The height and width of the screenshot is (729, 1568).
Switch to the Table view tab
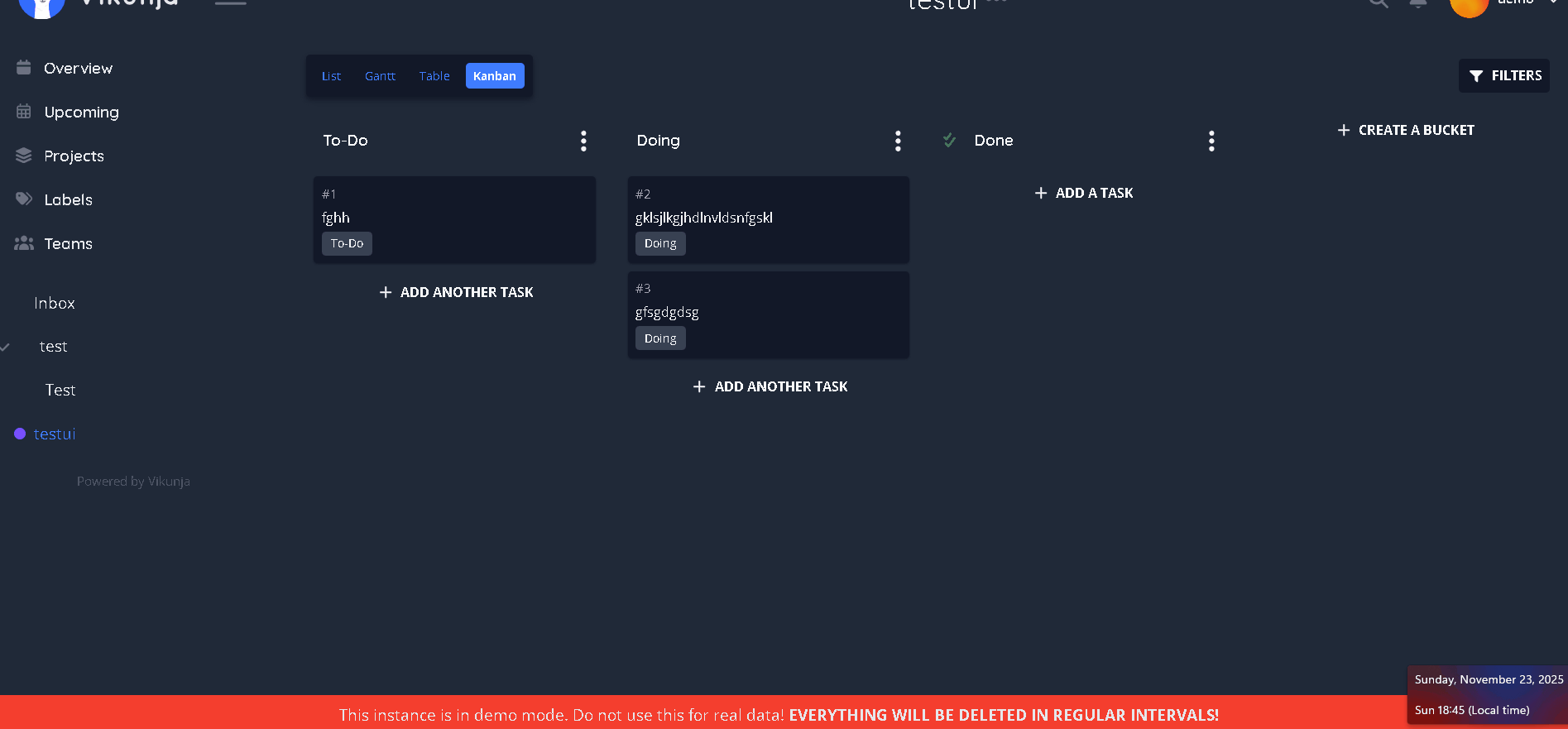pyautogui.click(x=434, y=76)
